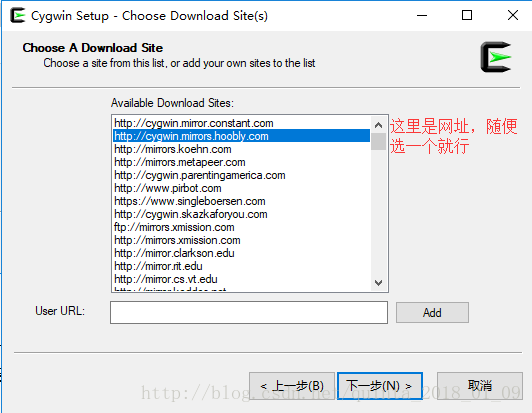
Task: Select https://www.singleboersen.com from the list
Action: coord(242,201)
